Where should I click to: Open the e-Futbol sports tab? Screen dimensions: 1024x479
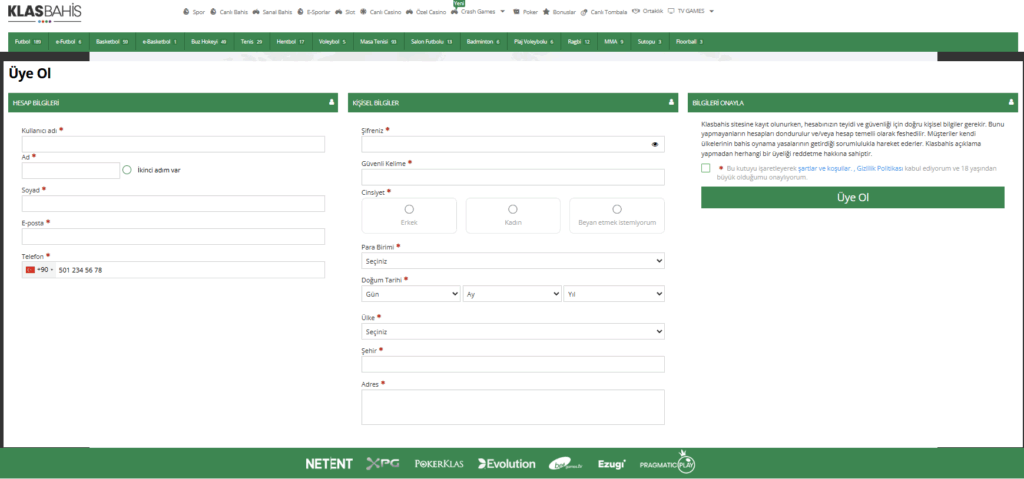(x=69, y=42)
